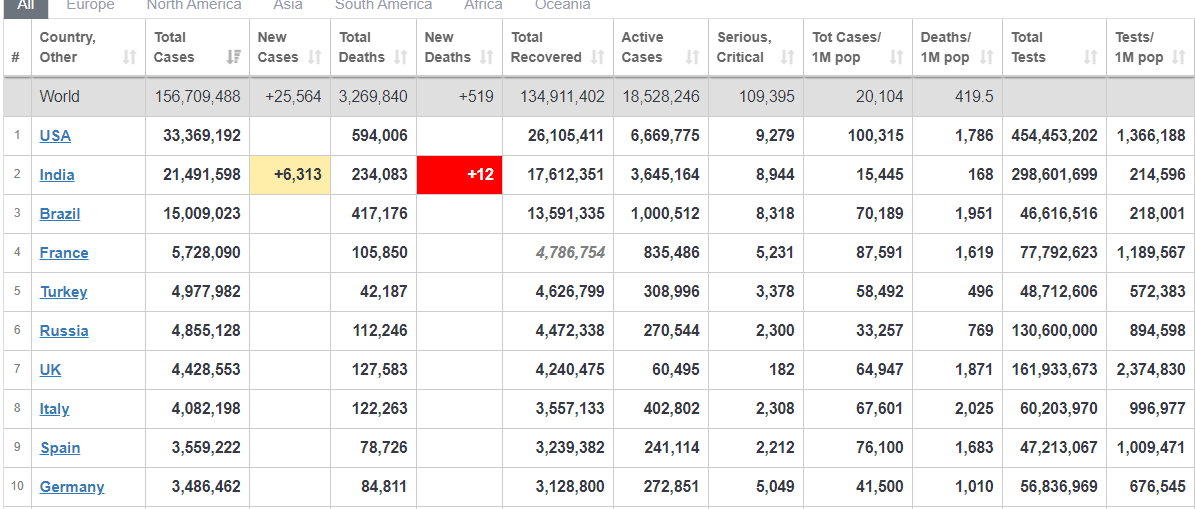
Task: Switch to the Asia tab
Action: 288,6
